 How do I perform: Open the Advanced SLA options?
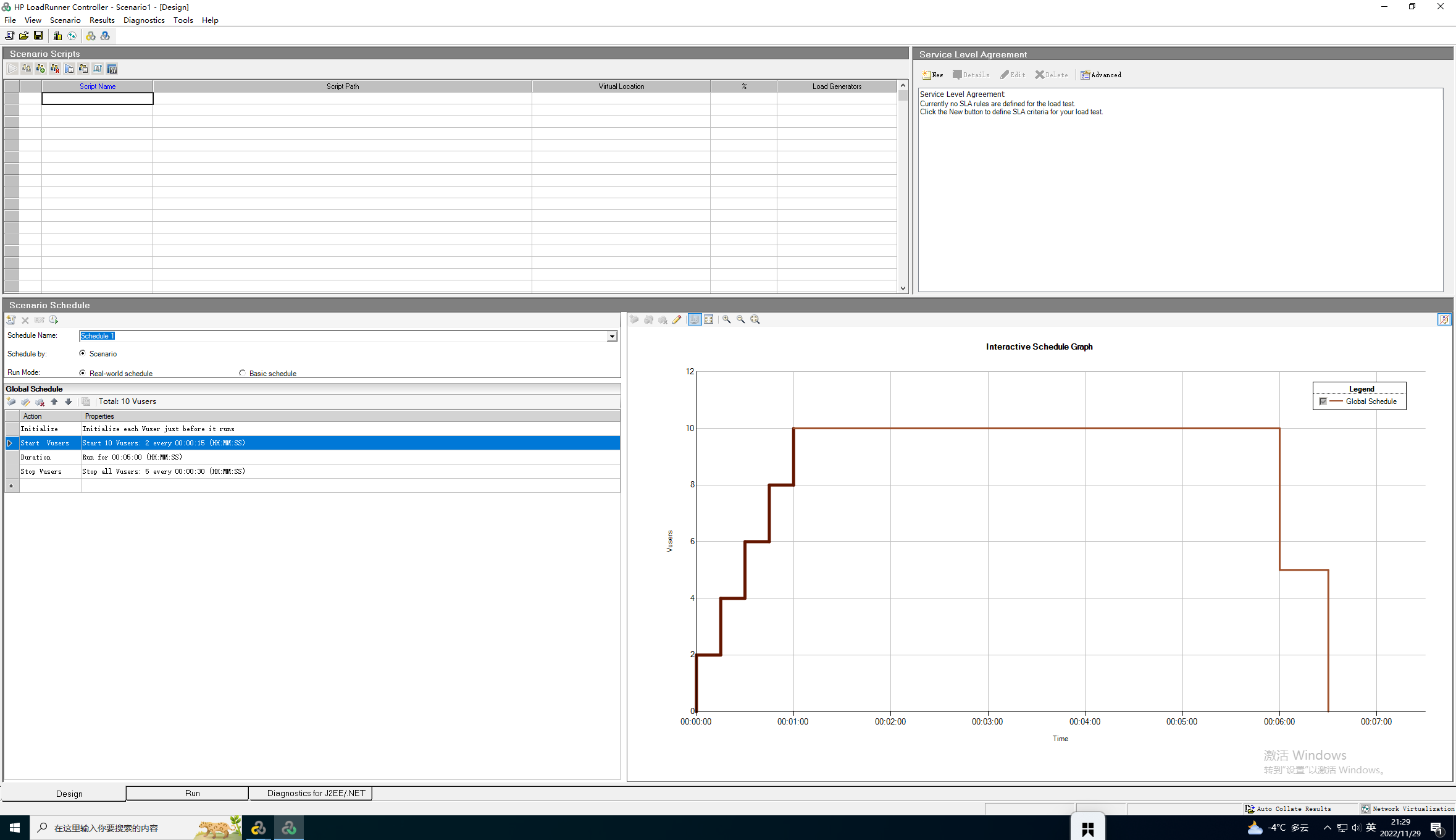tap(1101, 75)
